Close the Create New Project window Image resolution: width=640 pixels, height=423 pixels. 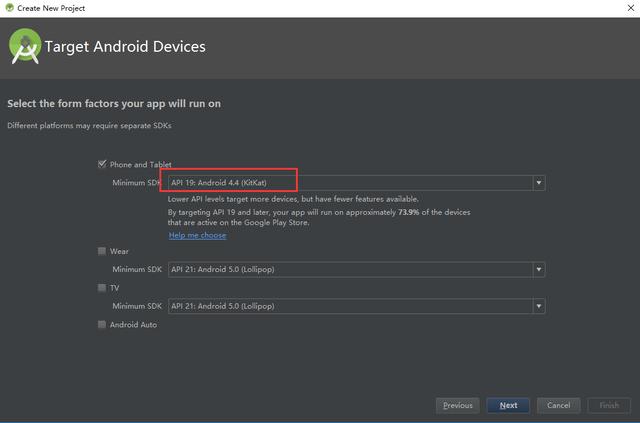[x=631, y=8]
